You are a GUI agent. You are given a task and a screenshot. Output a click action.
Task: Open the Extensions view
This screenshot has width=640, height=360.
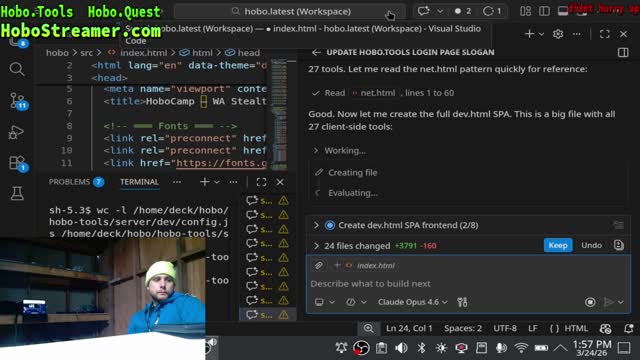[17, 163]
